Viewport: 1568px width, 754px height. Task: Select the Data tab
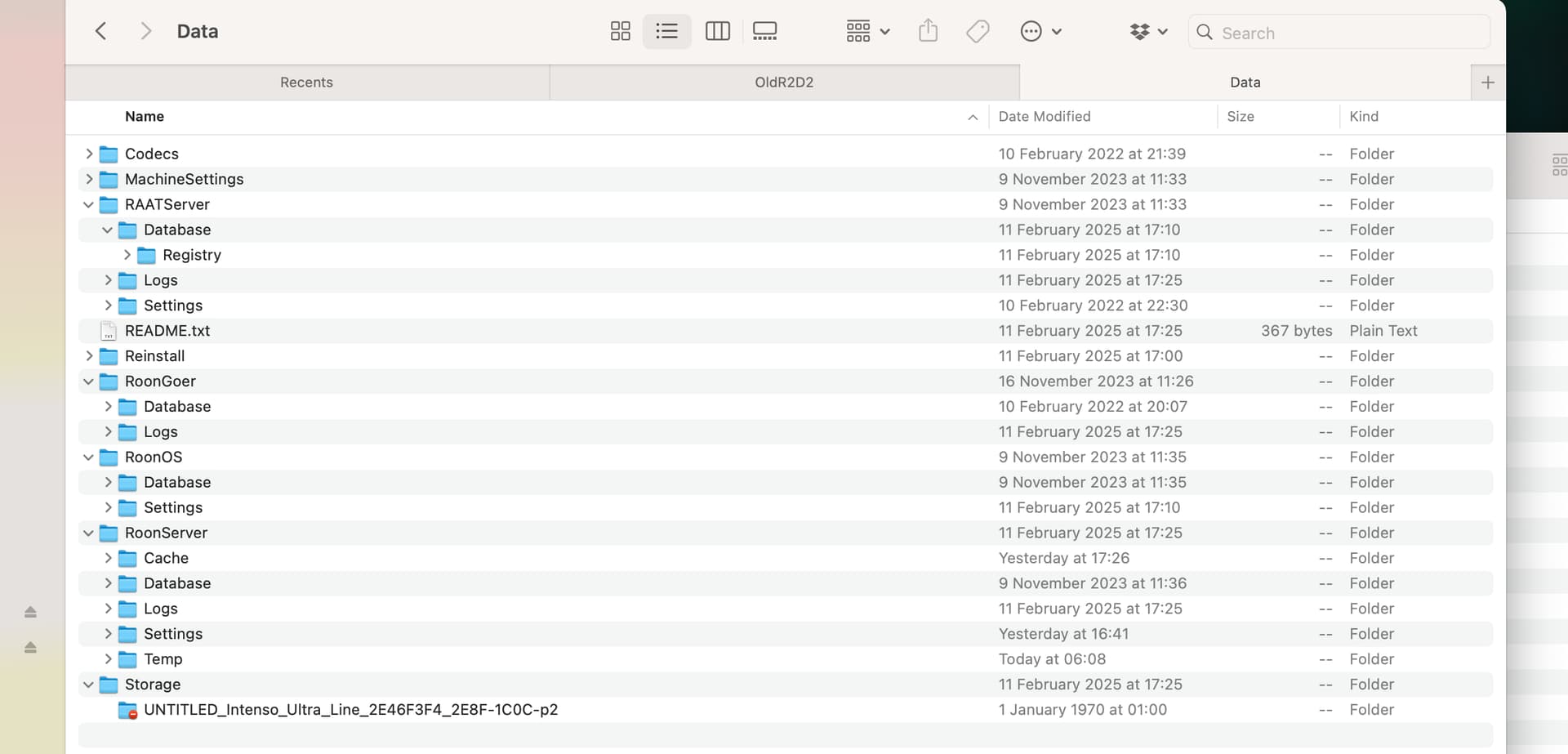tap(1245, 82)
